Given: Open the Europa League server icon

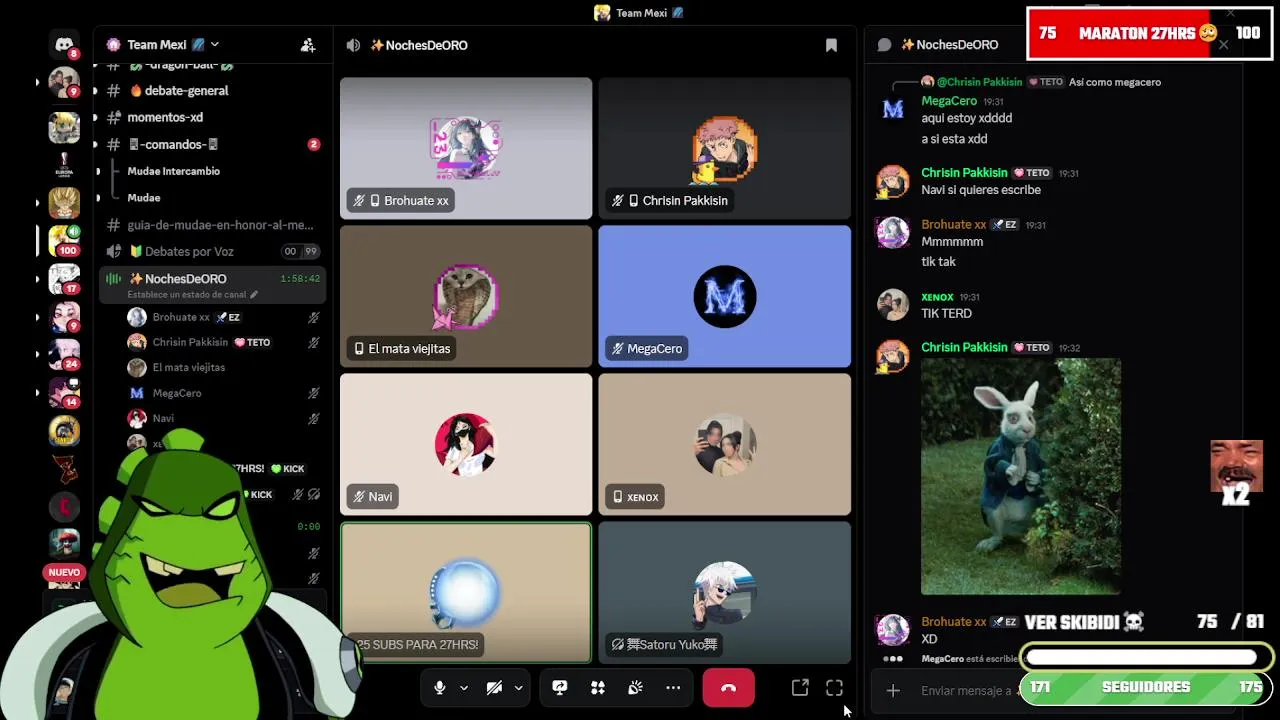Looking at the screenshot, I should click(x=64, y=165).
